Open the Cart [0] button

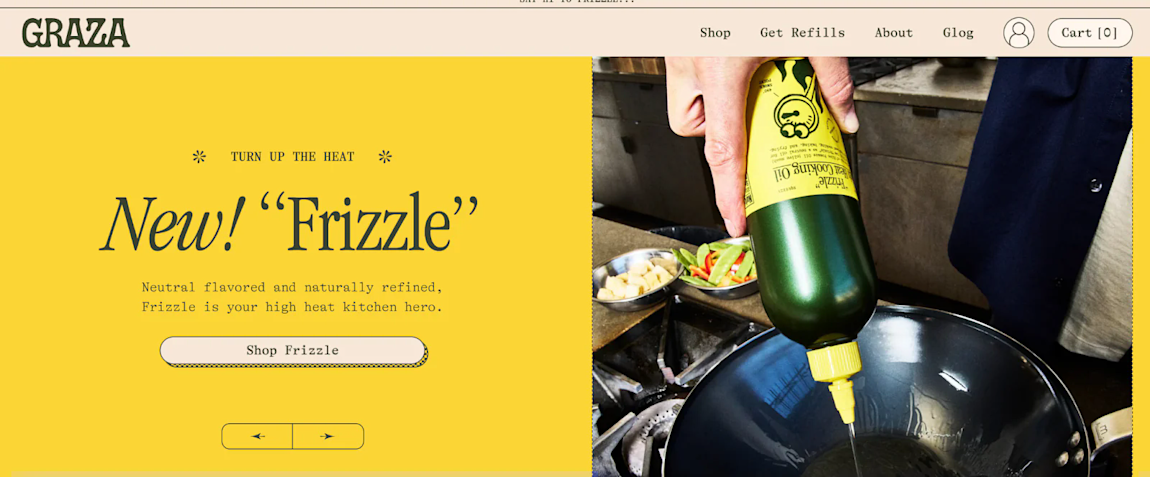click(x=1090, y=33)
